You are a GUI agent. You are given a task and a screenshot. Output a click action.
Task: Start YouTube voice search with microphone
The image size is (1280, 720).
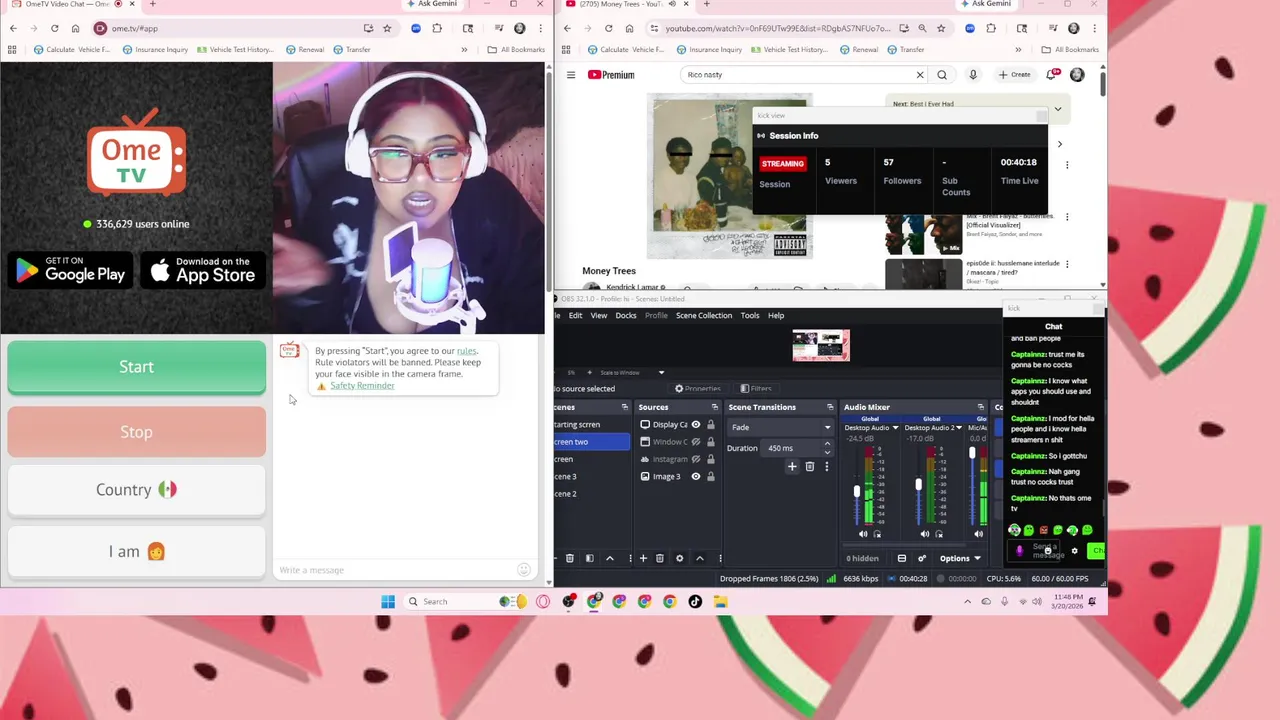pyautogui.click(x=973, y=75)
